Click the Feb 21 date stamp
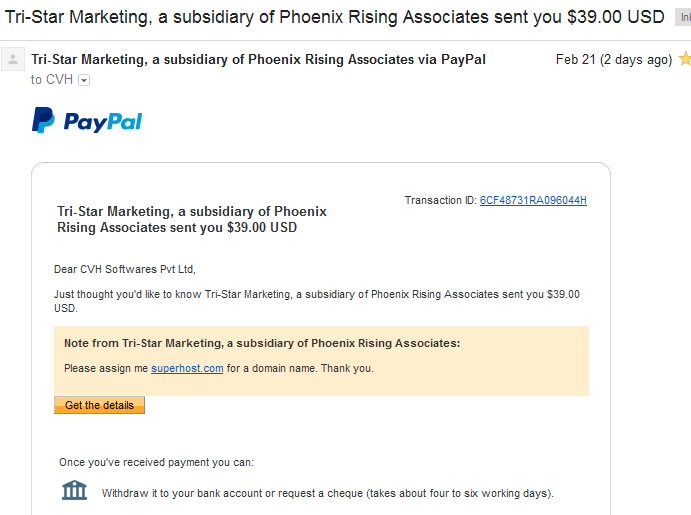This screenshot has height=515, width=691. click(614, 59)
